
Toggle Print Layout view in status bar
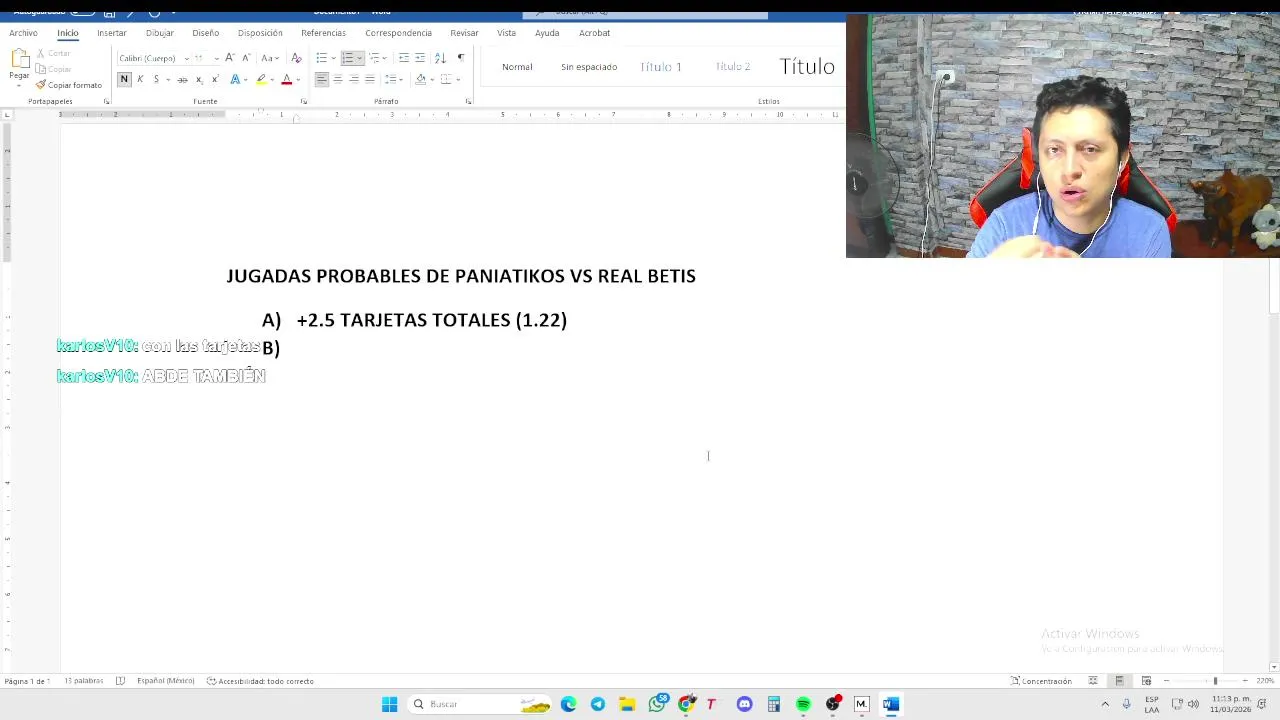(1119, 681)
